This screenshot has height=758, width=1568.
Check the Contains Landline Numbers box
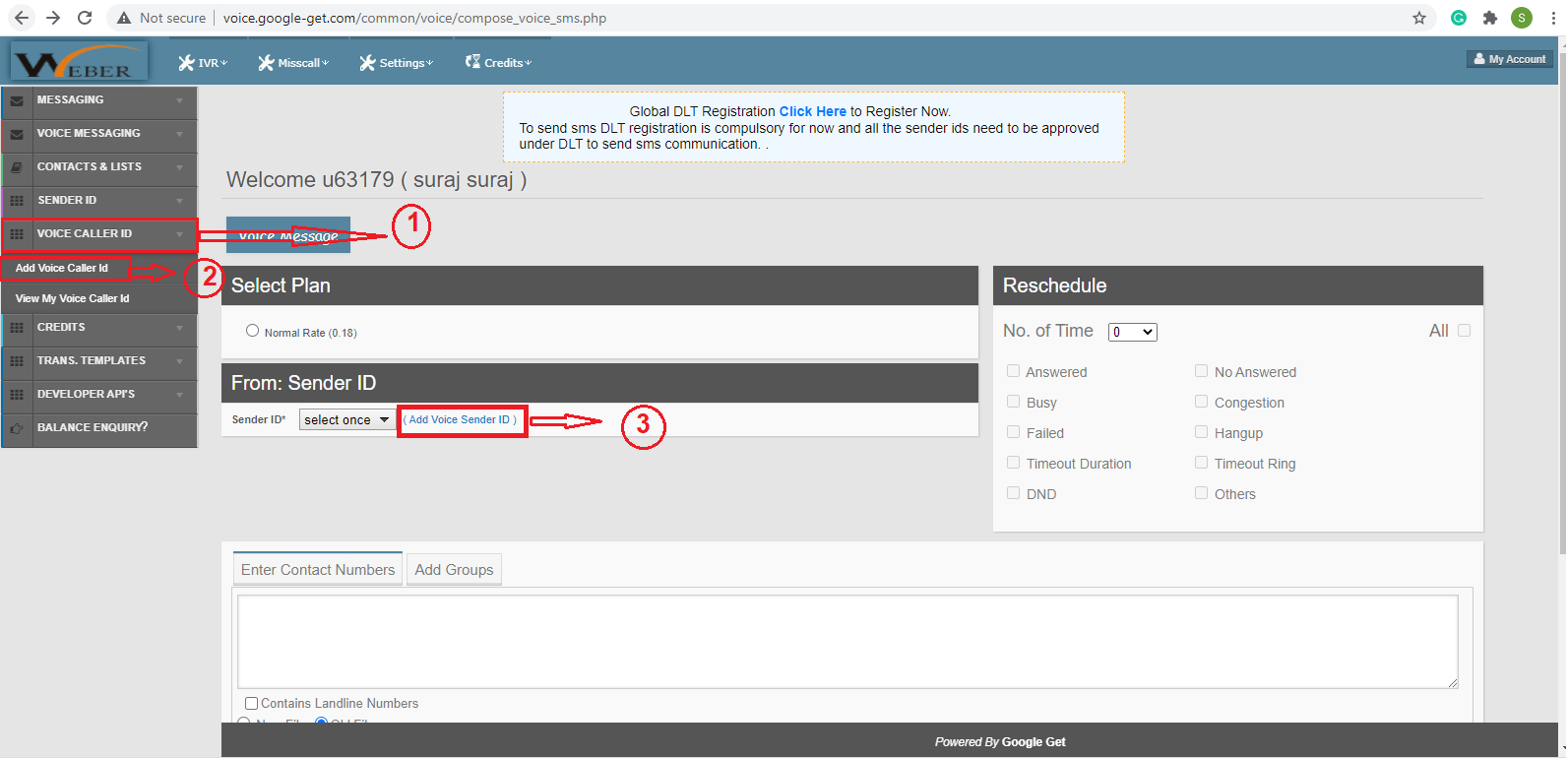coord(251,703)
